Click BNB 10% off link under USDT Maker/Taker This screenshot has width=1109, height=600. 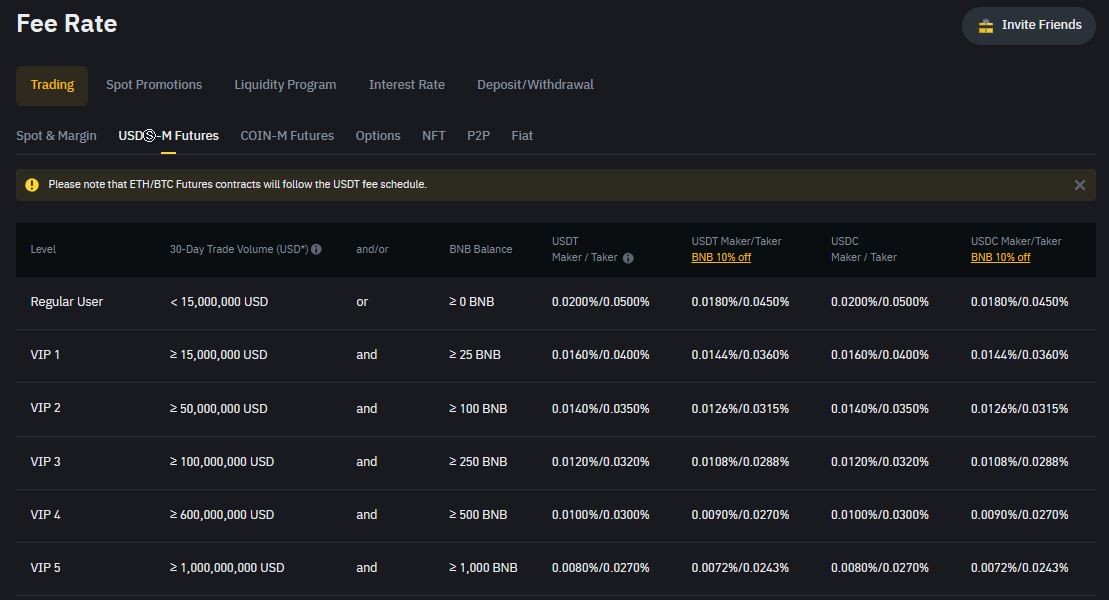tap(721, 258)
